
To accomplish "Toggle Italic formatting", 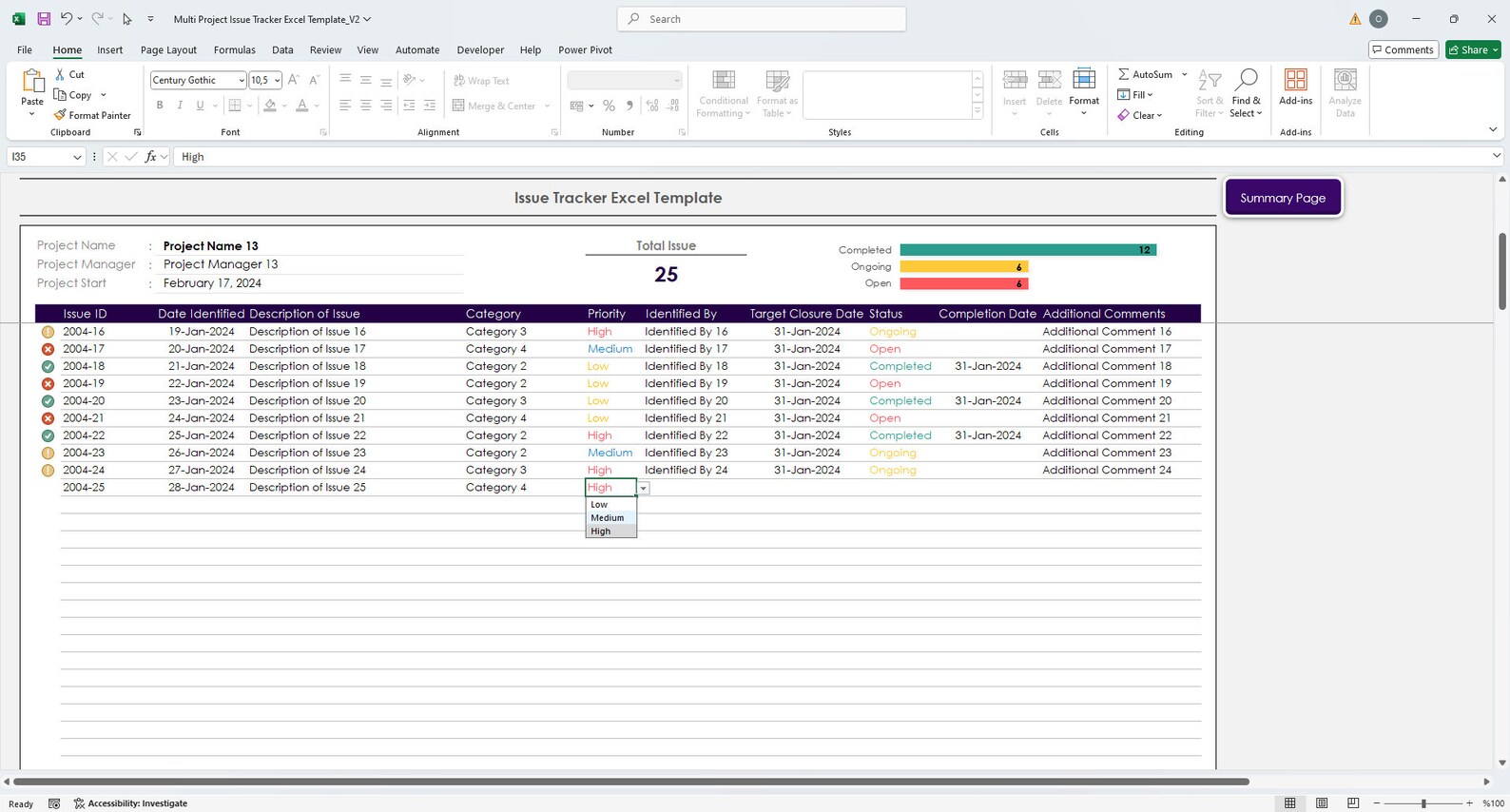I will pos(180,106).
